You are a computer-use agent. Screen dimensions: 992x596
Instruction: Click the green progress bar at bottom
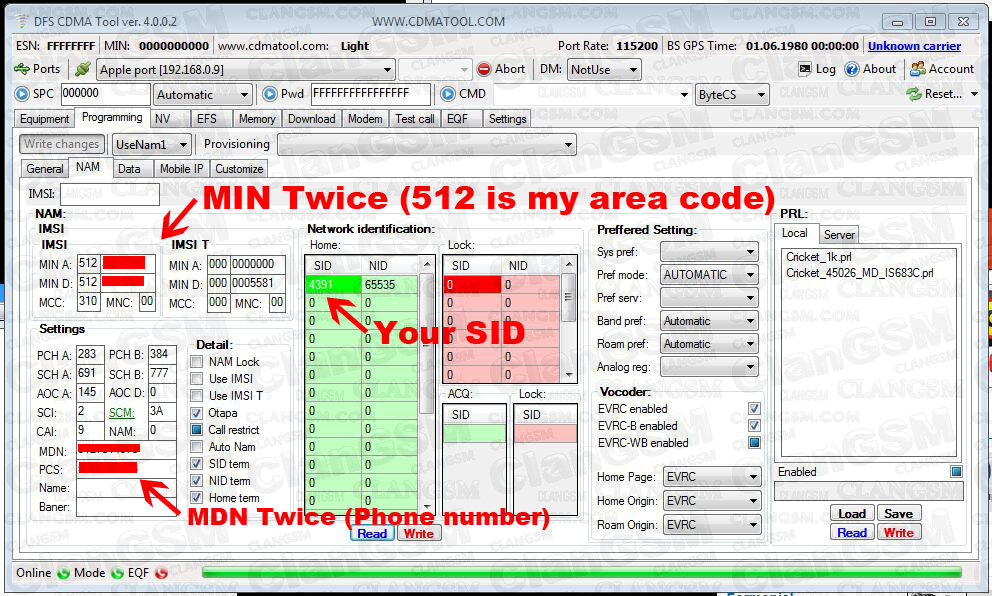point(580,573)
